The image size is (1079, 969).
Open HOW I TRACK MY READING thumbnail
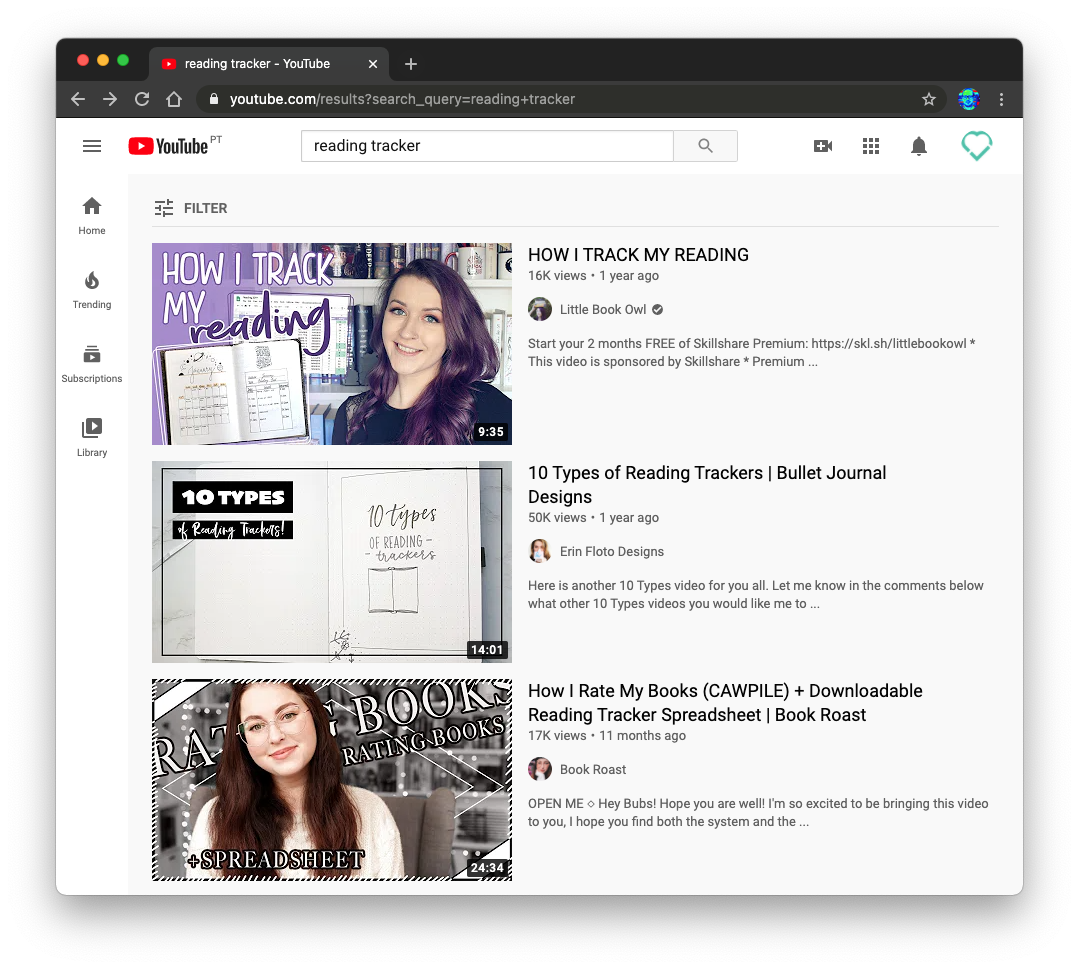click(332, 343)
